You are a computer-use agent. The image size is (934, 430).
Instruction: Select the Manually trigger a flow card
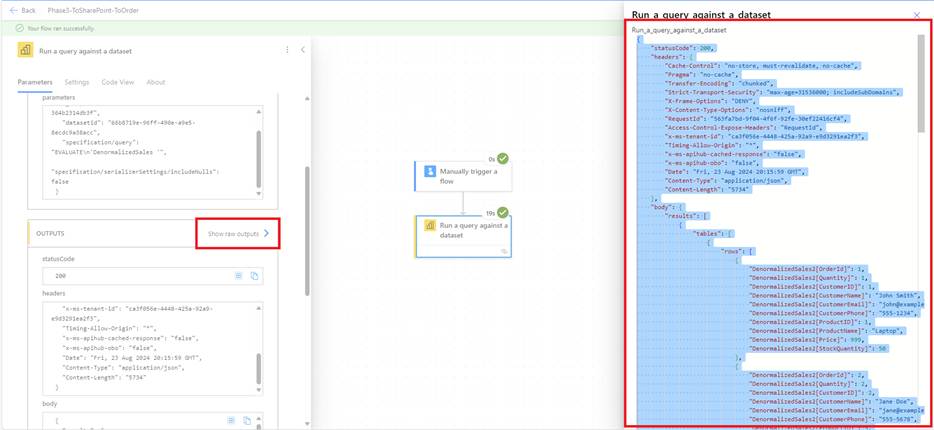point(463,176)
